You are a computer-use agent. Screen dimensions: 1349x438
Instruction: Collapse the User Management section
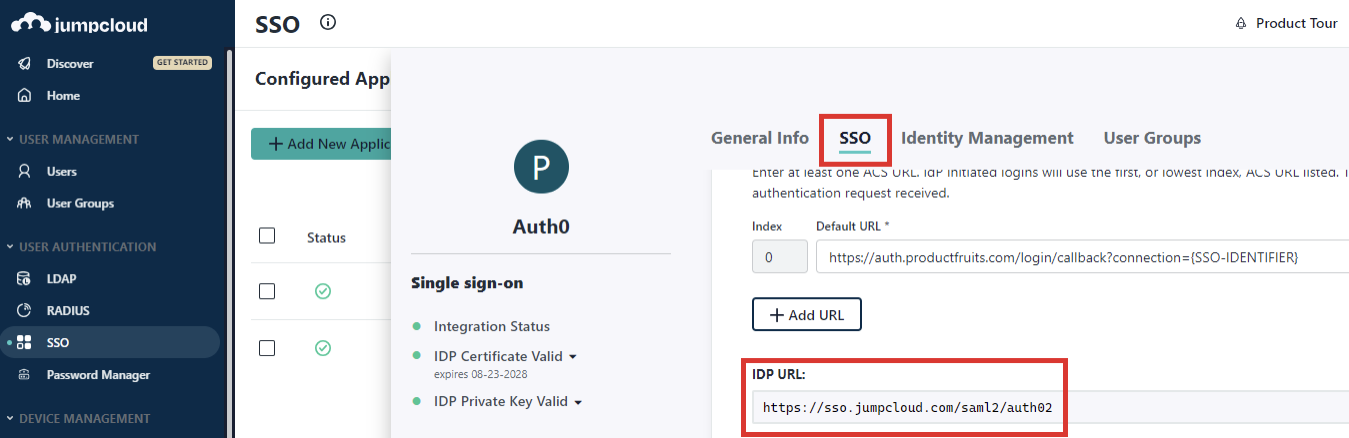72,139
